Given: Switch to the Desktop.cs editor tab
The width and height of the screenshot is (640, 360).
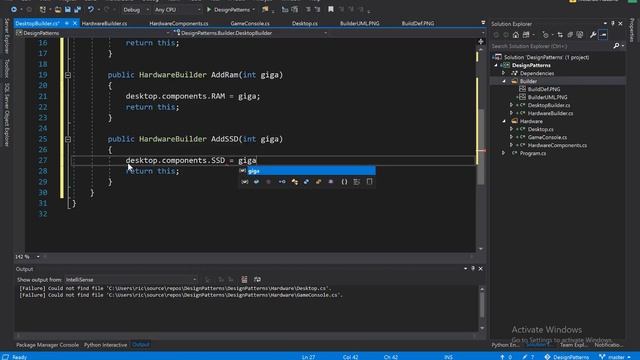Looking at the screenshot, I should coord(305,23).
